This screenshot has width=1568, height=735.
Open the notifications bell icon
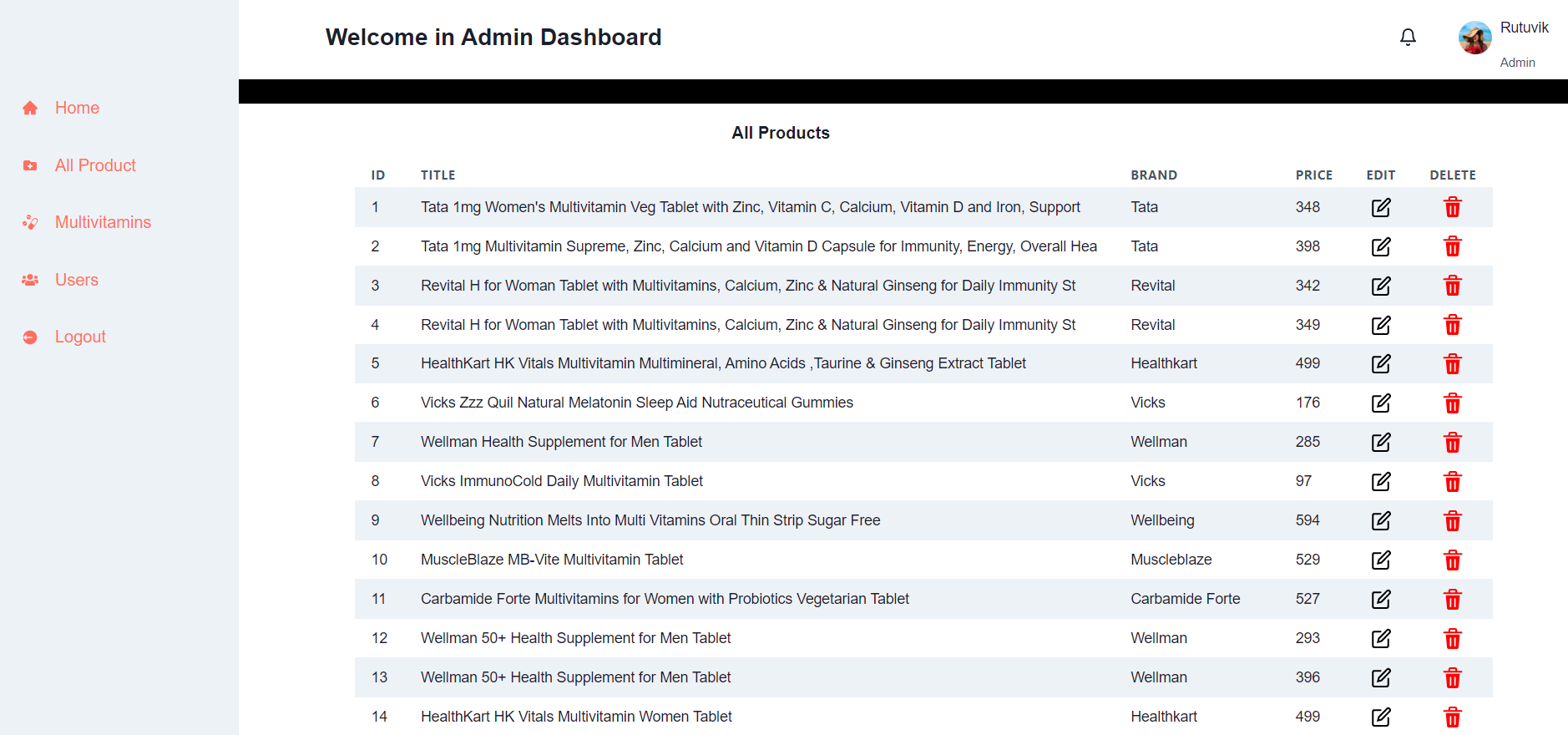(1408, 37)
